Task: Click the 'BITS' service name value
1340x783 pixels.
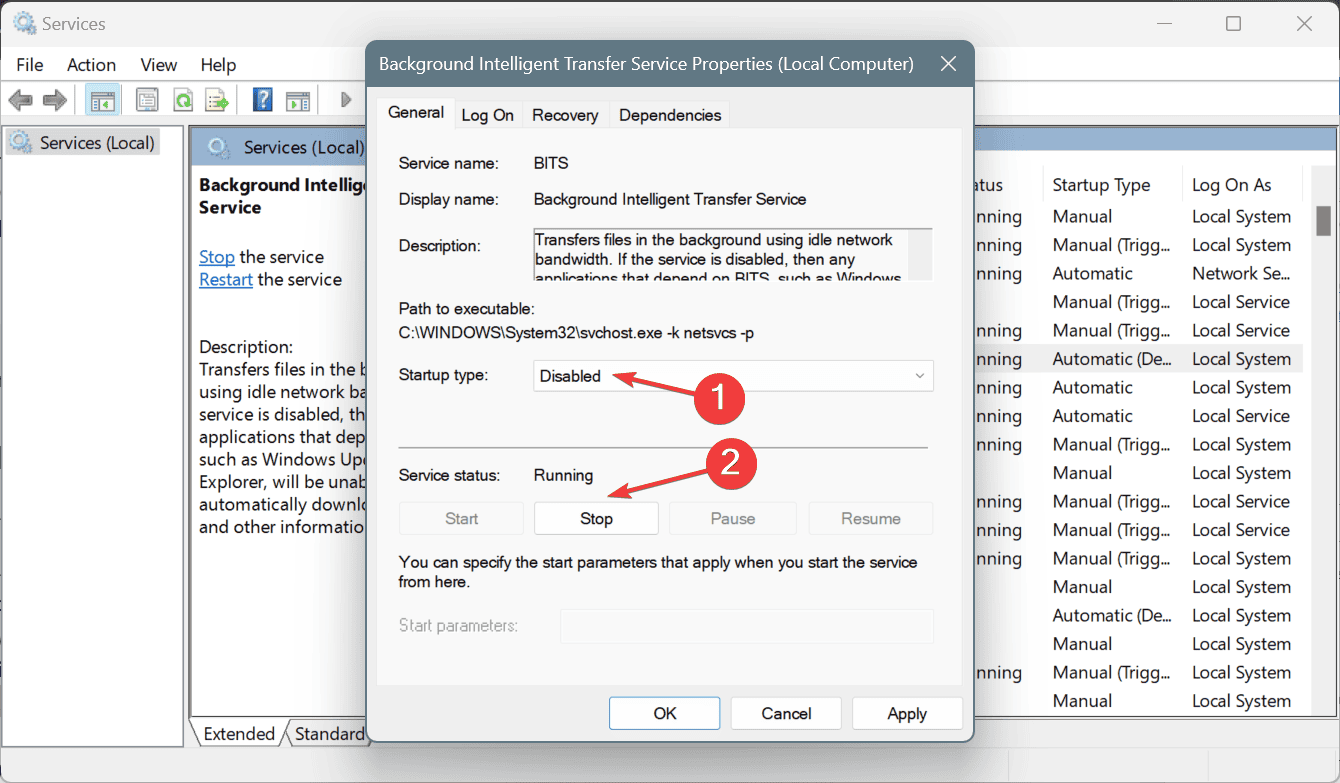Action: (551, 162)
